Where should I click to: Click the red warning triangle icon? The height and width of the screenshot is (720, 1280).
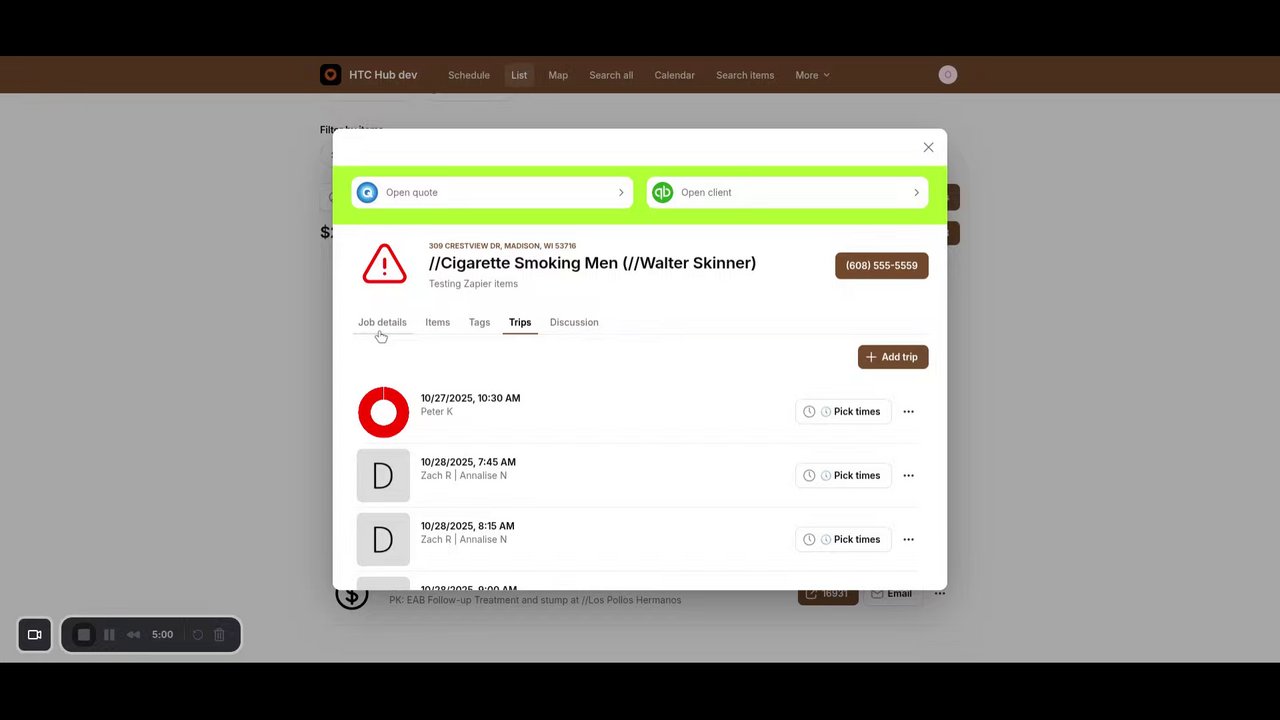click(x=384, y=264)
